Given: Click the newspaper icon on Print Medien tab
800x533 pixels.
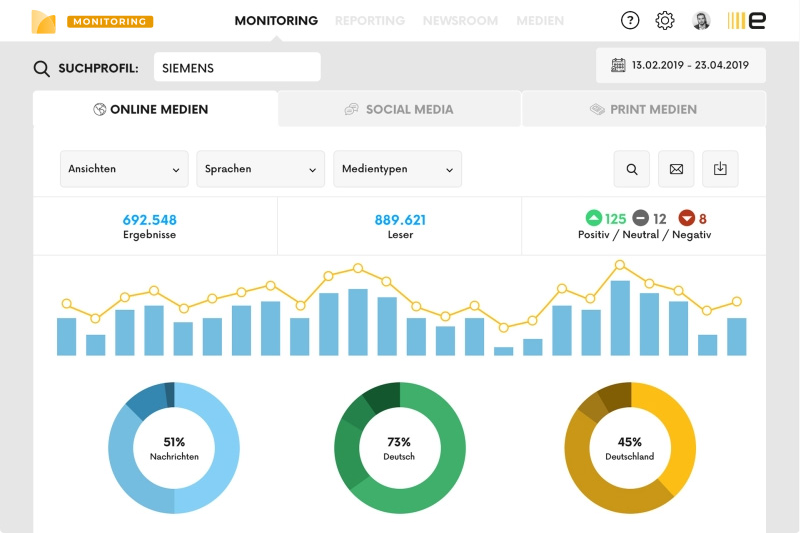Looking at the screenshot, I should 597,109.
